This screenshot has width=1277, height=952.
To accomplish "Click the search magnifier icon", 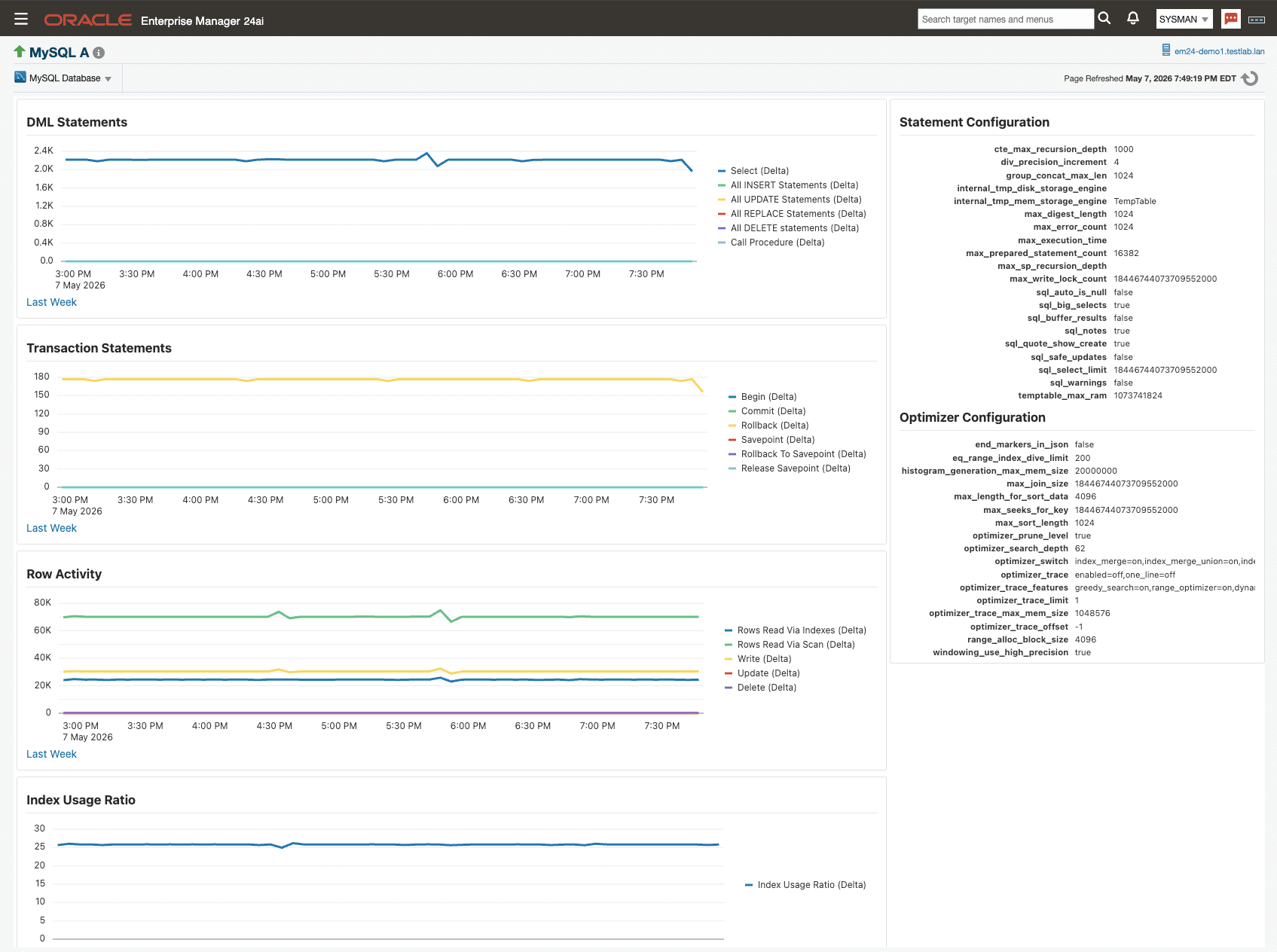I will (1104, 19).
